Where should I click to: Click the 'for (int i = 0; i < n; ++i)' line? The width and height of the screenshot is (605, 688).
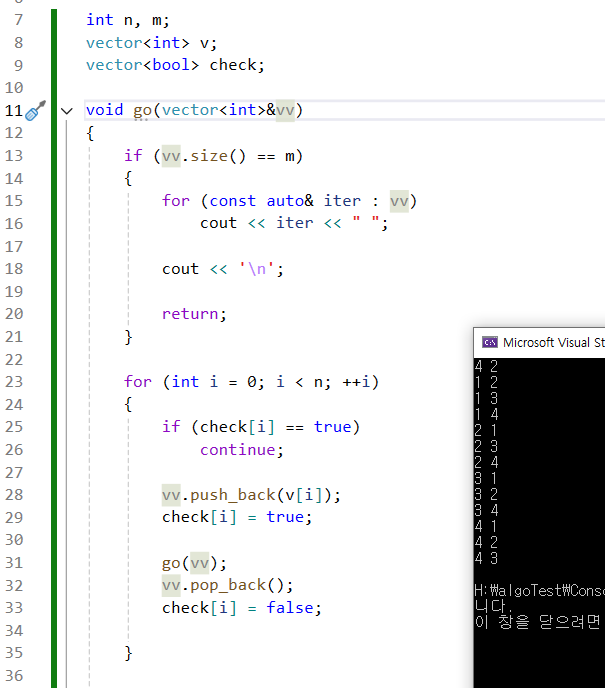coord(251,382)
